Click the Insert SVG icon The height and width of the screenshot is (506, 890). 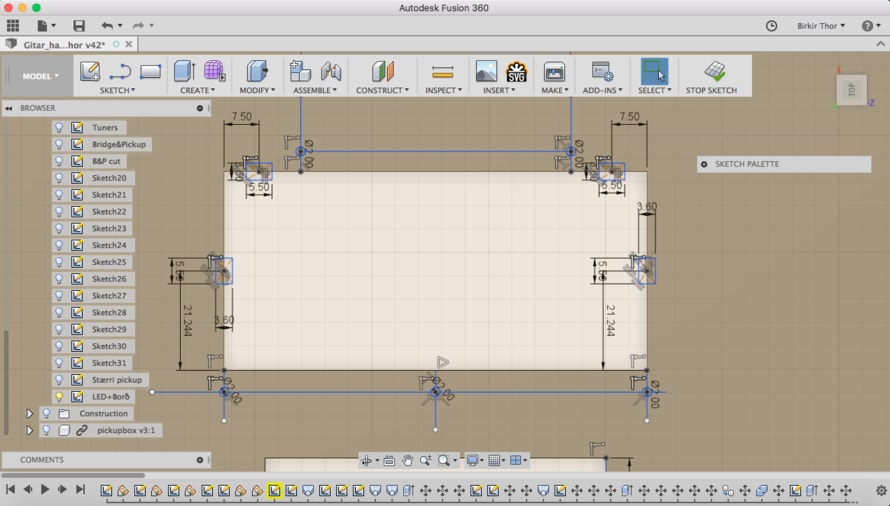(x=517, y=72)
